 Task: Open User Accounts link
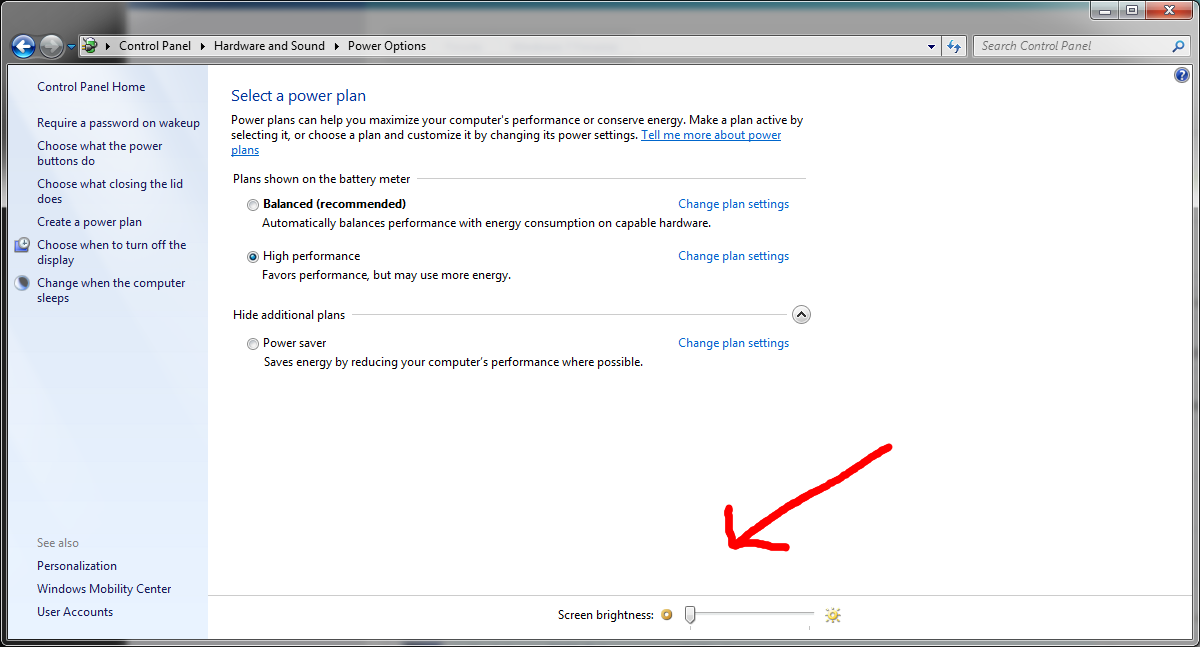pos(75,612)
